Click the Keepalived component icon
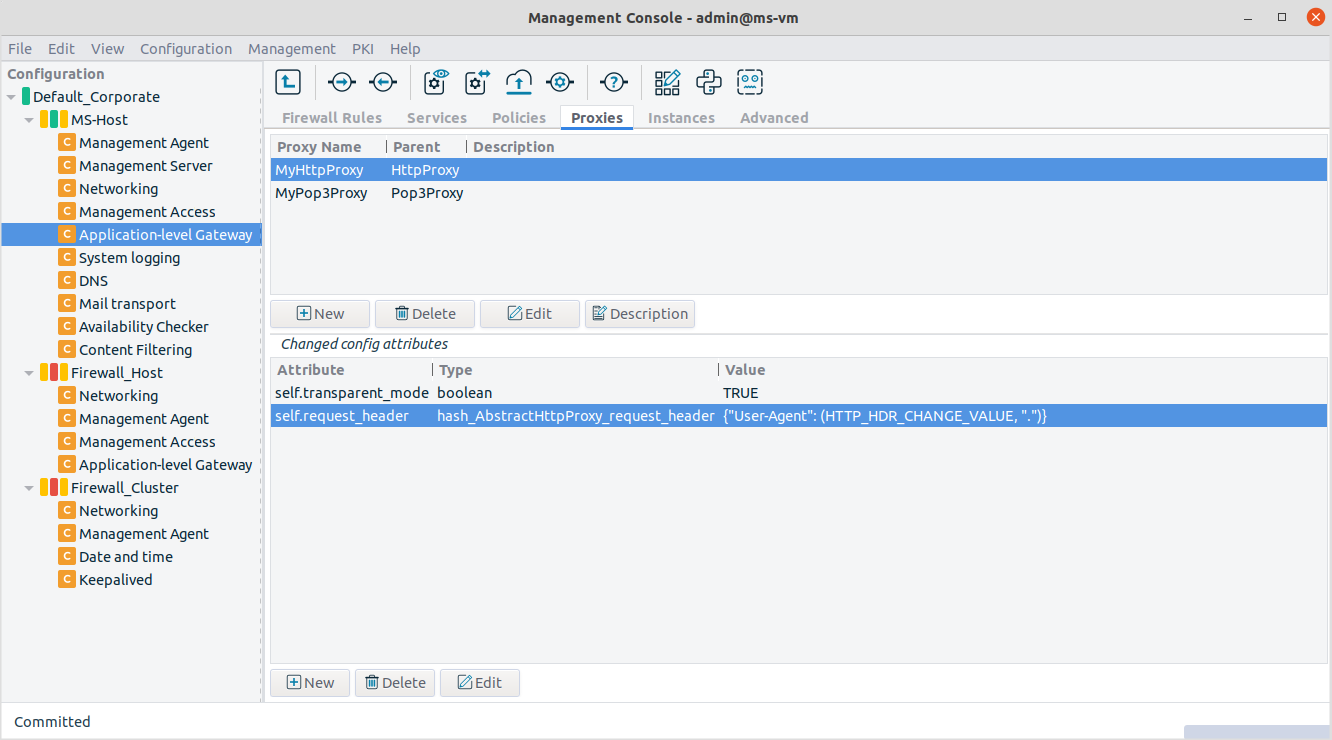Image resolution: width=1332 pixels, height=740 pixels. [67, 580]
